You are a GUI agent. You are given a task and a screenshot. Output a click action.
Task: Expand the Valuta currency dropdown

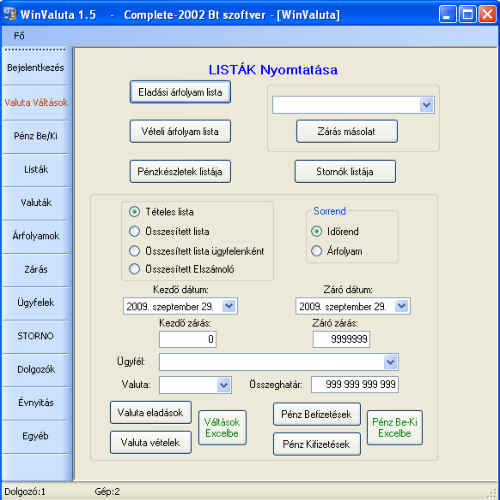[224, 385]
